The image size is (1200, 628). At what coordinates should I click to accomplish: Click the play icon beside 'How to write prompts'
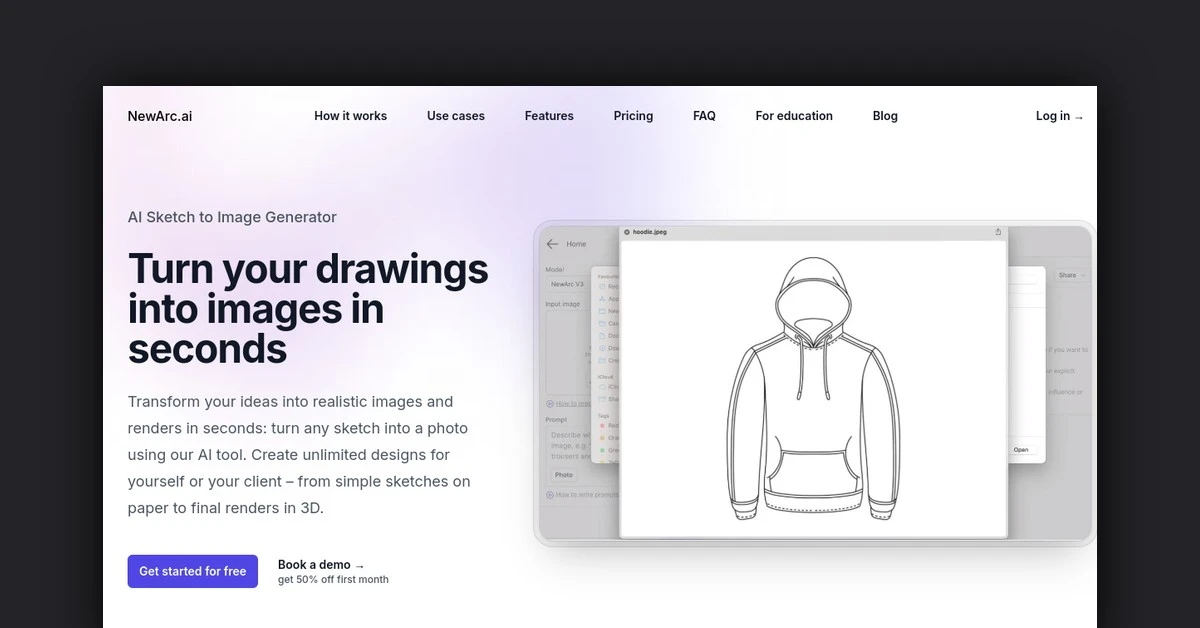click(550, 495)
